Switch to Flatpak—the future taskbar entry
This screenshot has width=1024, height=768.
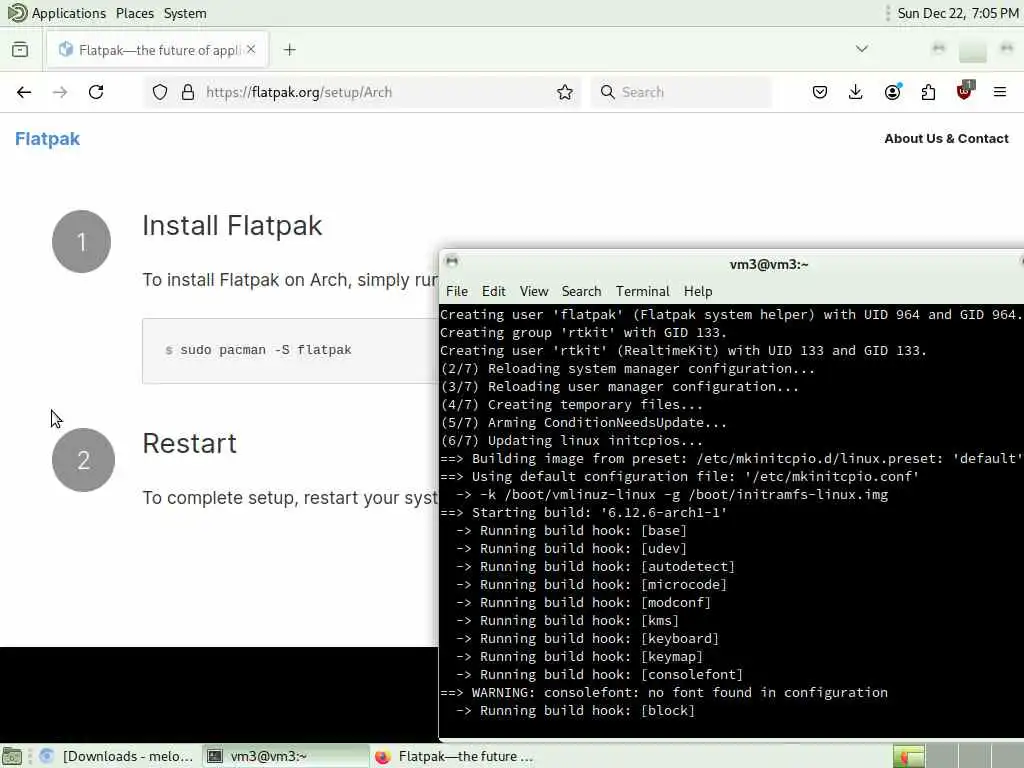click(453, 756)
